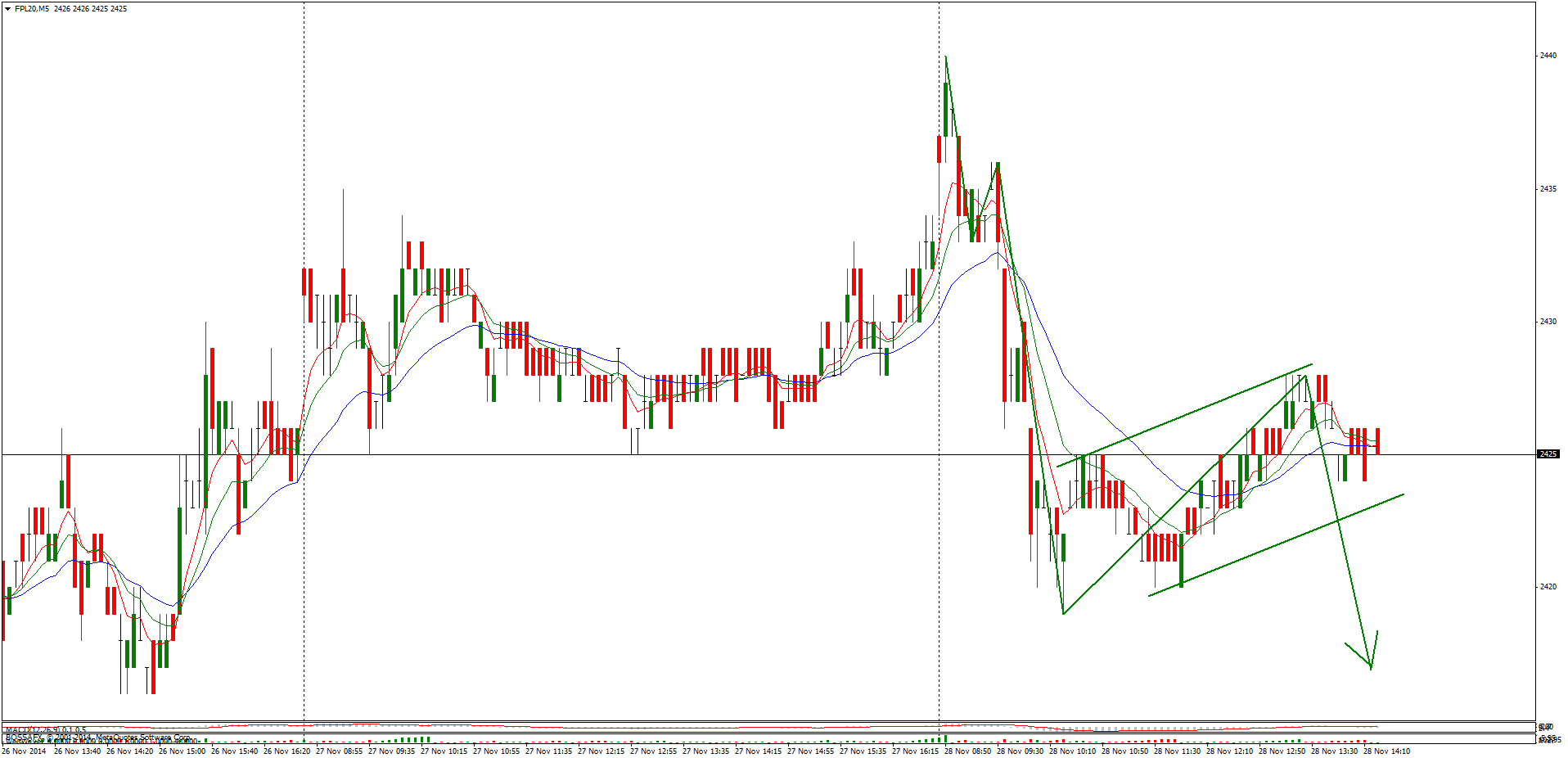Image resolution: width=1568 pixels, height=758 pixels.
Task: Click the chart menu arrow beside FPL20,M5
Action: [x=8, y=9]
